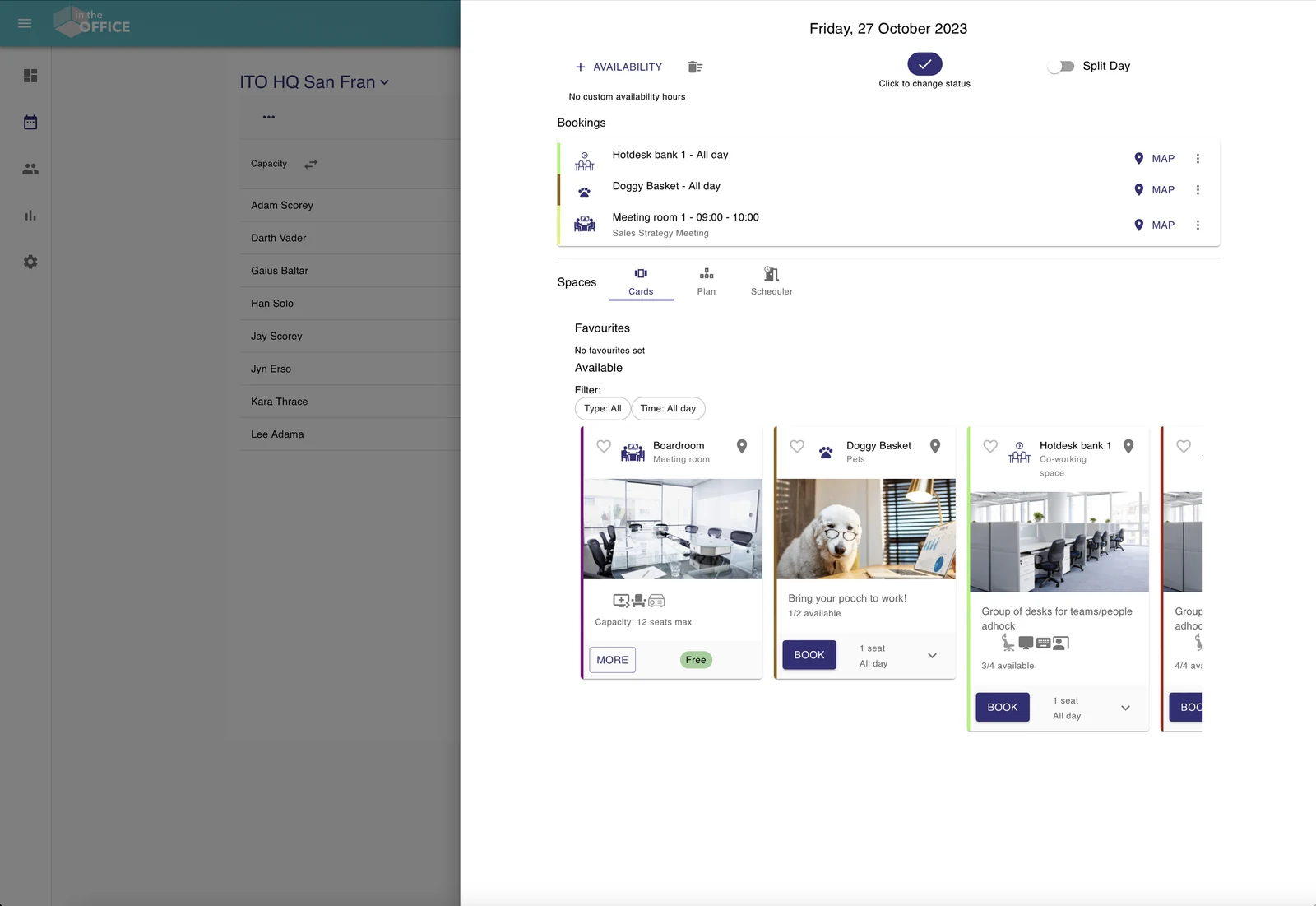Open MAP for Meeting room 1 booking
Viewport: 1316px width, 906px height.
(x=1155, y=225)
